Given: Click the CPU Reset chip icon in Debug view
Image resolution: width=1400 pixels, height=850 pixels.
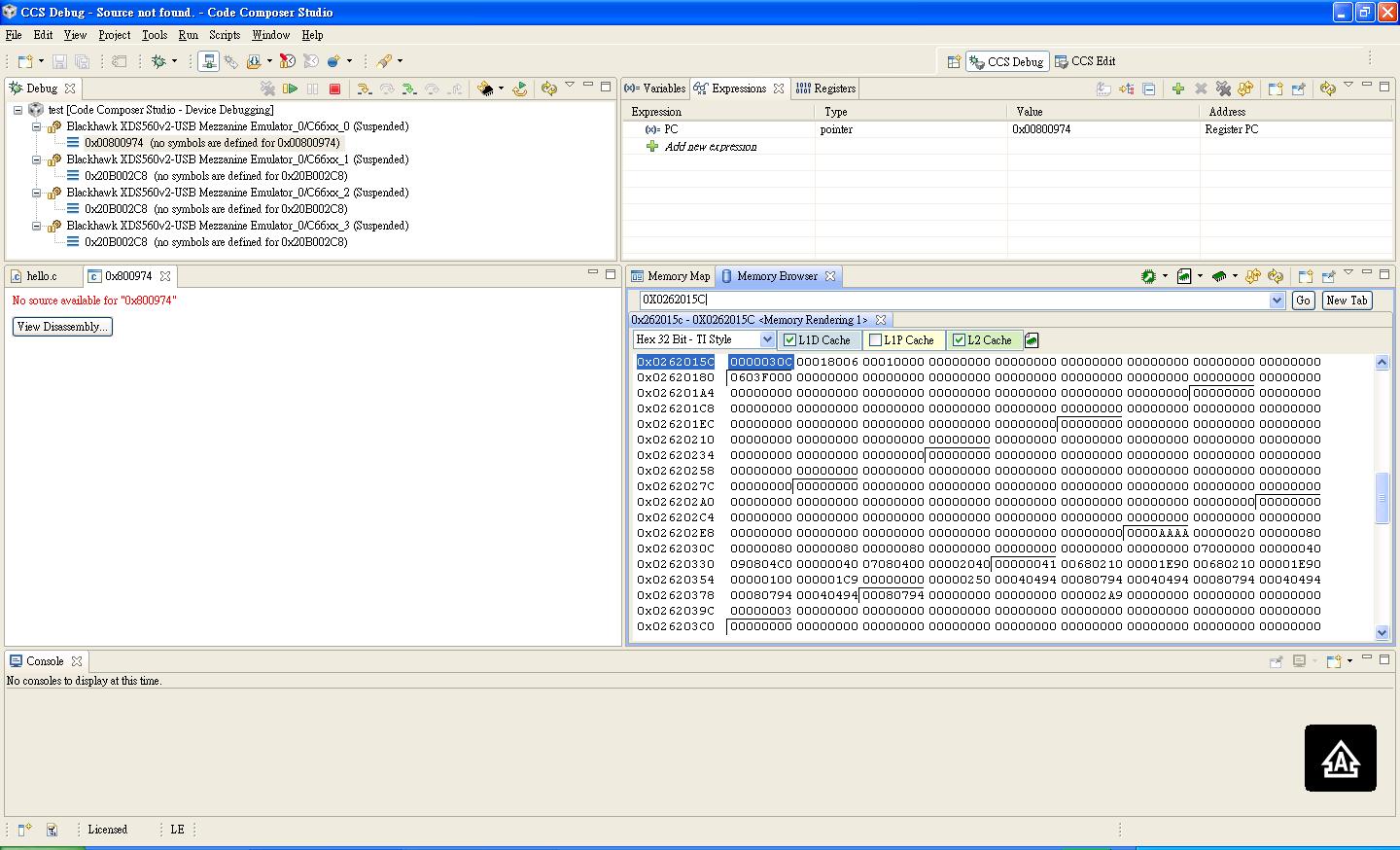Looking at the screenshot, I should [x=485, y=89].
